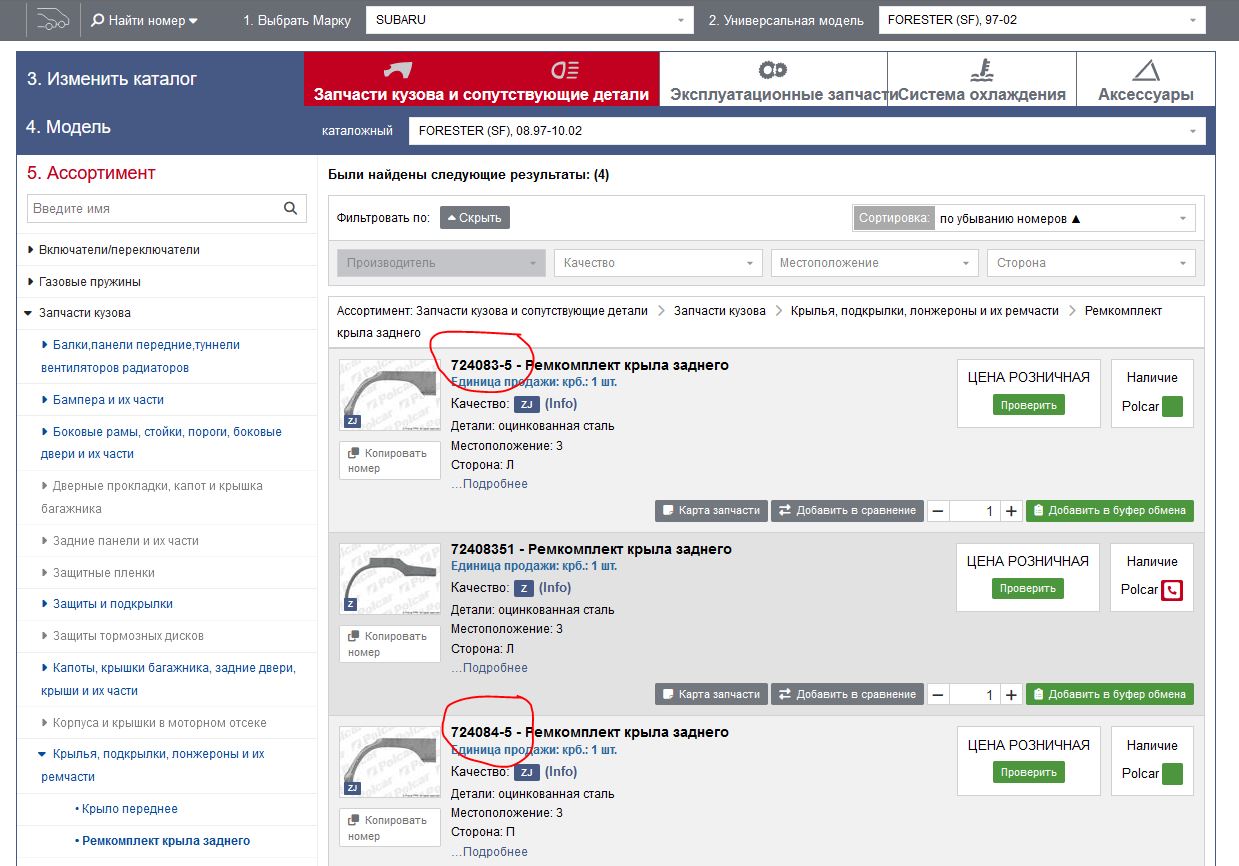Viewport: 1239px width, 866px height.
Task: Click thumbnail image of part 72408351
Action: click(x=389, y=578)
